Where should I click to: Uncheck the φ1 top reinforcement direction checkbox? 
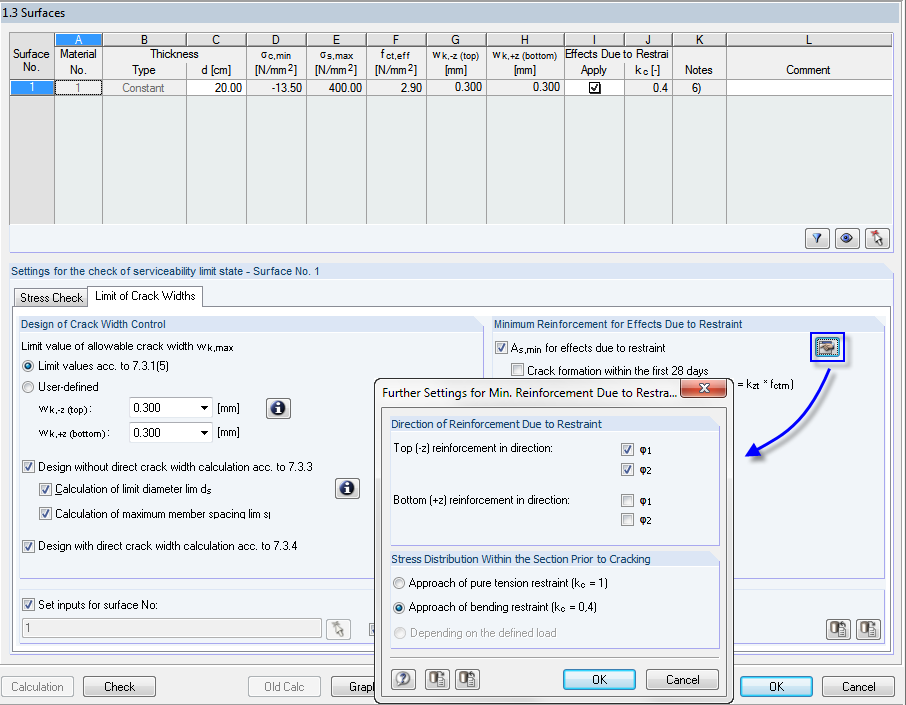(x=627, y=449)
